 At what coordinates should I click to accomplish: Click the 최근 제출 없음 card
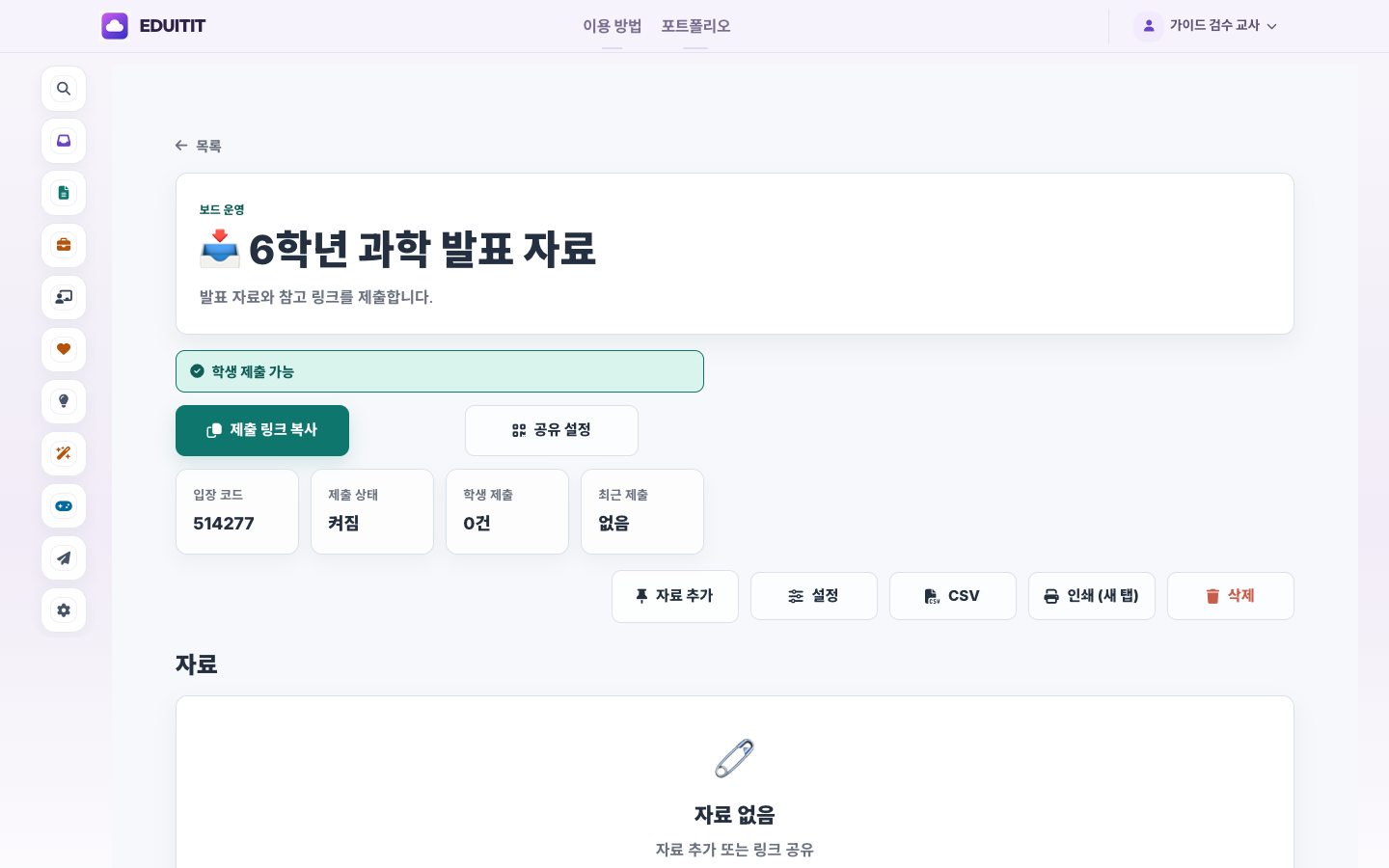pyautogui.click(x=642, y=511)
